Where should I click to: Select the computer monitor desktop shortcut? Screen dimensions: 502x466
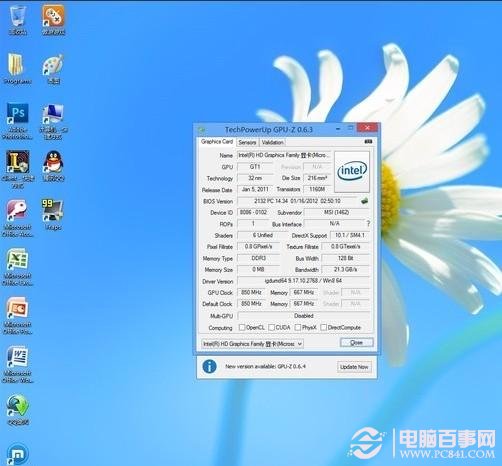tap(53, 121)
